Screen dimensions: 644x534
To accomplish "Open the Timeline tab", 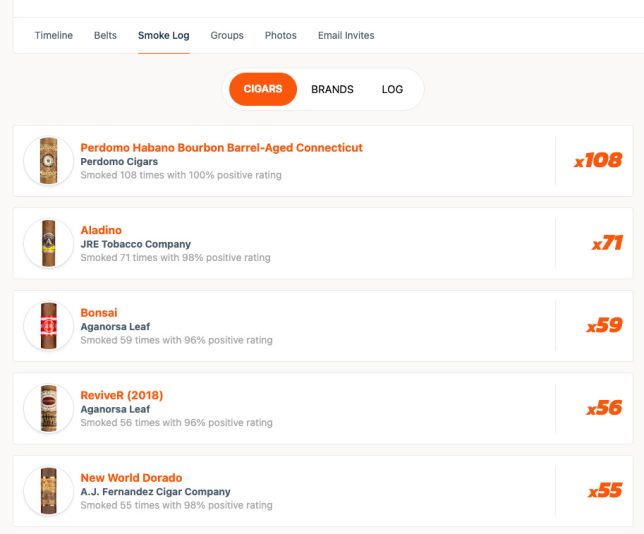I will click(x=53, y=35).
